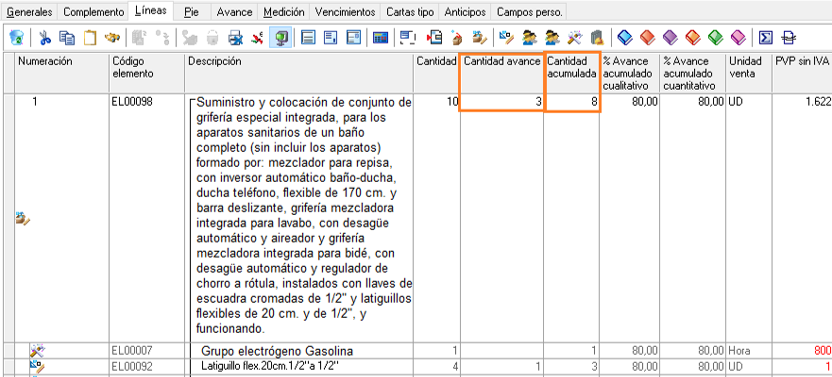This screenshot has height=377, width=832.
Task: Go to the Avance tab
Action: pyautogui.click(x=235, y=12)
